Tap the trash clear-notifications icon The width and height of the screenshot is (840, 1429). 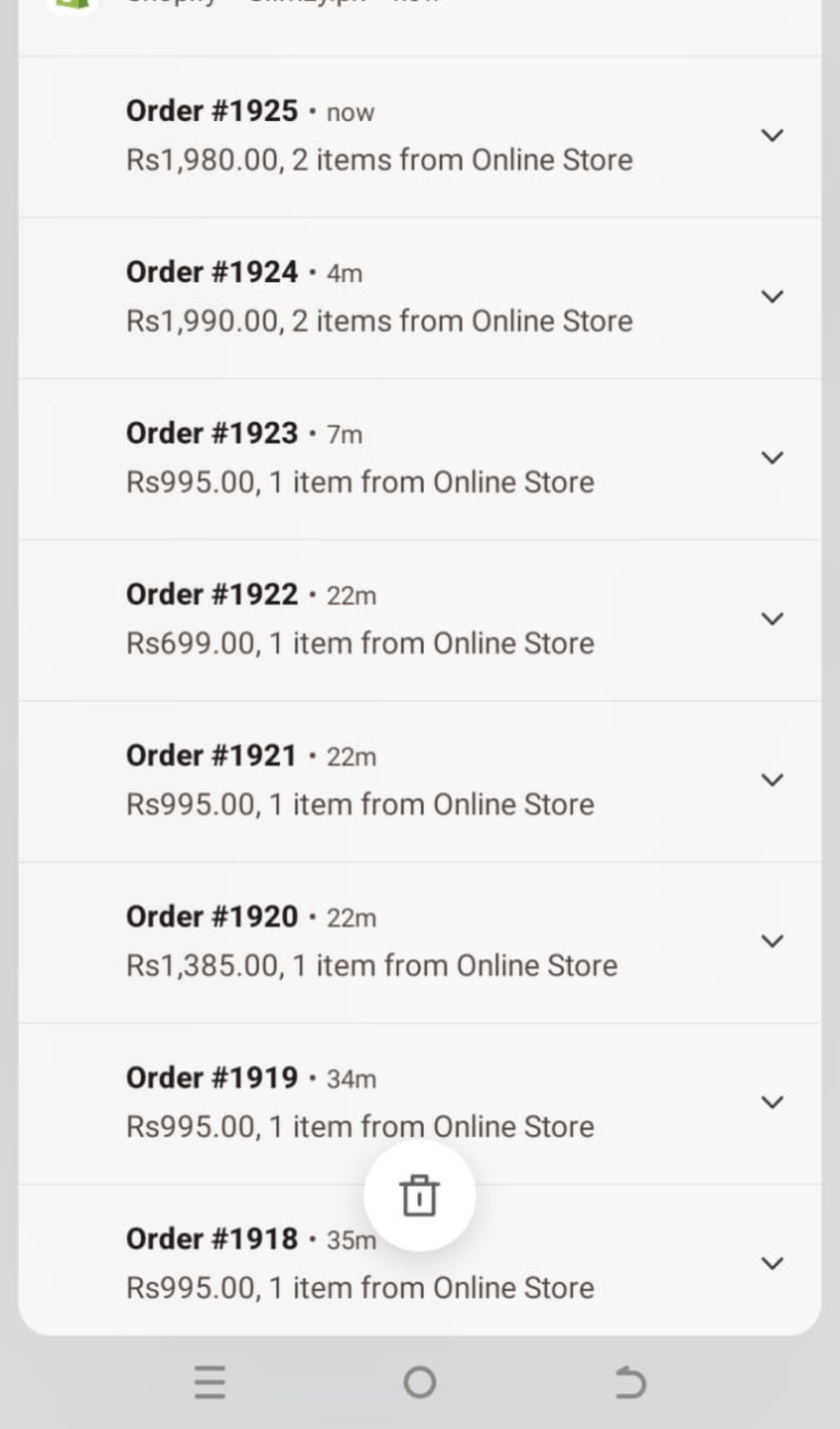point(419,1196)
